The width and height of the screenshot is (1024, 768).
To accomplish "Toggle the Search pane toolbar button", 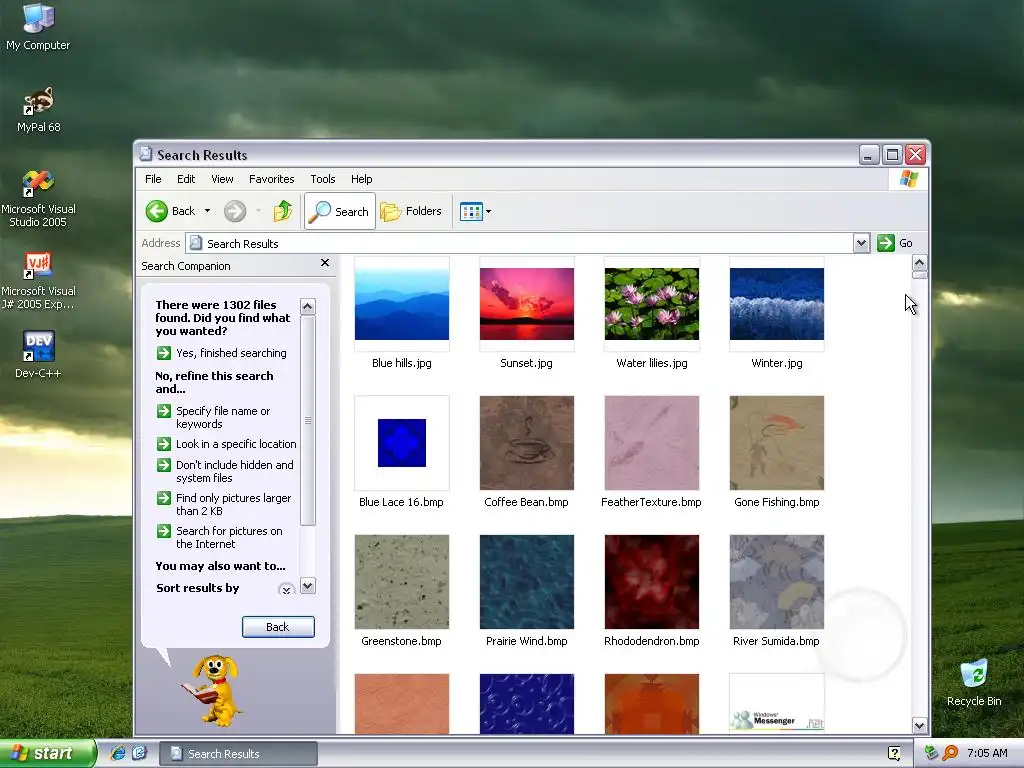I will point(340,211).
